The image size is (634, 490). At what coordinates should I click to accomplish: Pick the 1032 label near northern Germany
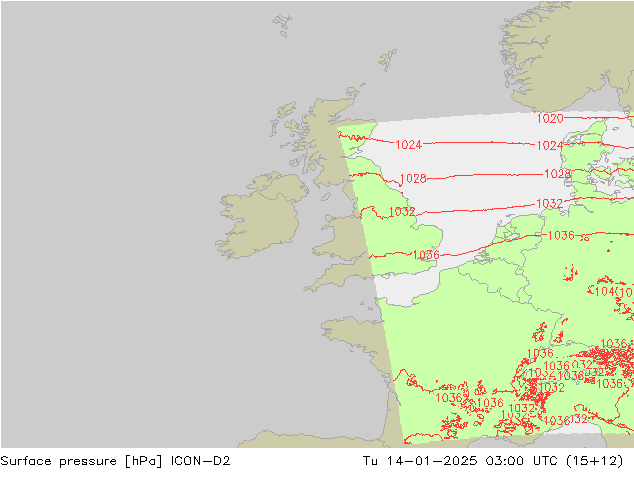click(x=549, y=203)
